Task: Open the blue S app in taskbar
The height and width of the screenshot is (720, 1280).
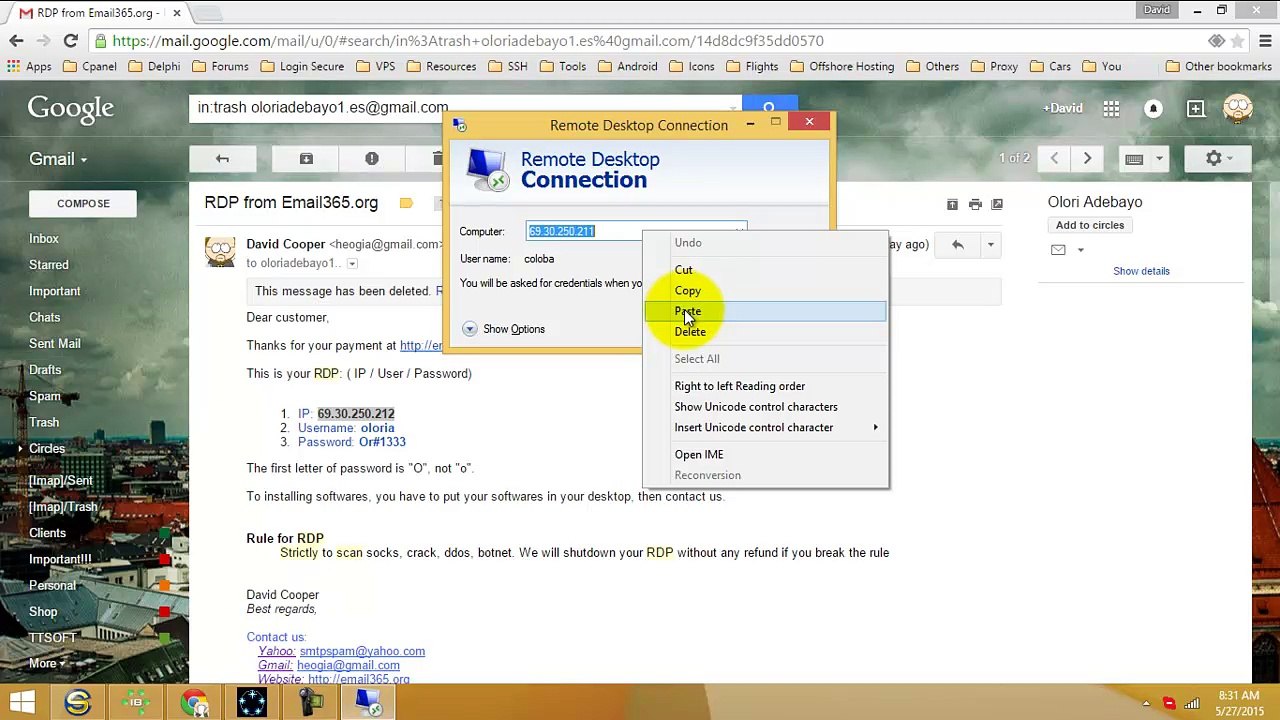Action: click(x=77, y=702)
